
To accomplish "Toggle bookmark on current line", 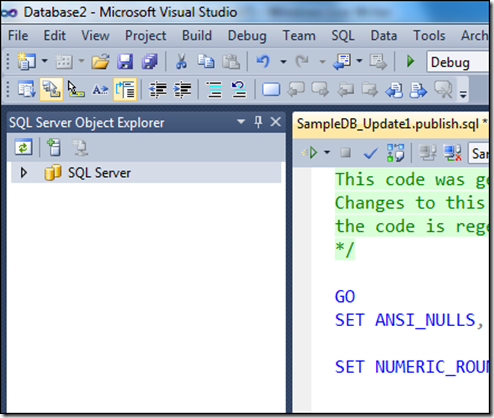I will click(x=271, y=90).
